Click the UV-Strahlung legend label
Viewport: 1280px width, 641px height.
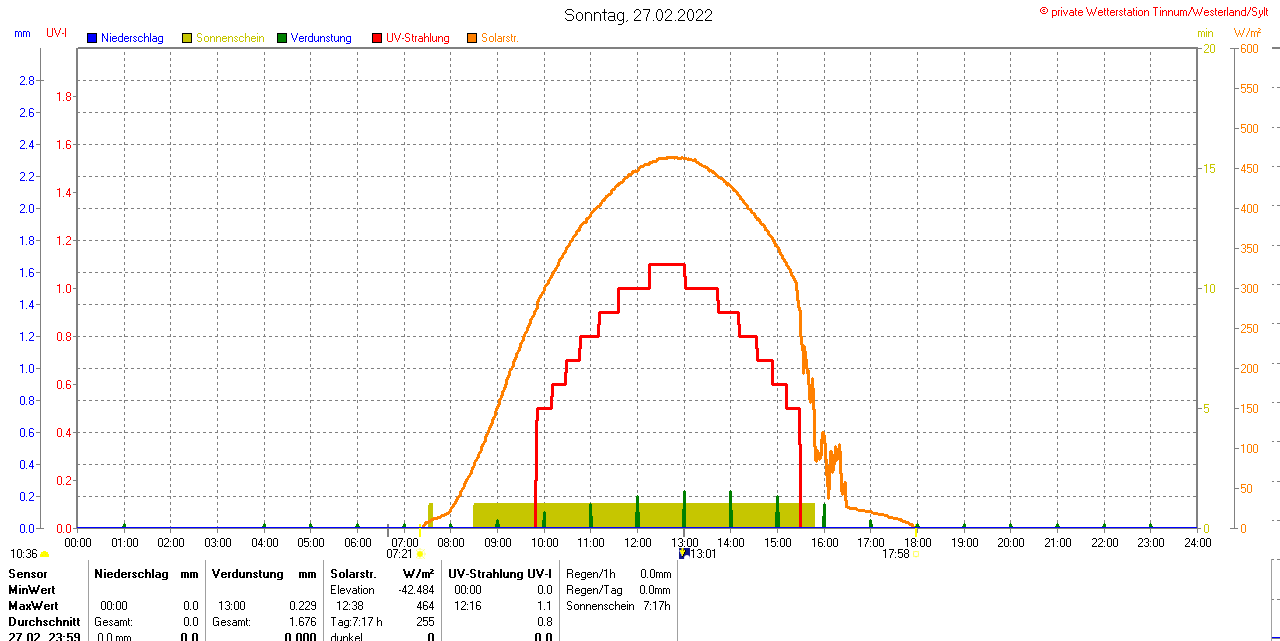[418, 38]
